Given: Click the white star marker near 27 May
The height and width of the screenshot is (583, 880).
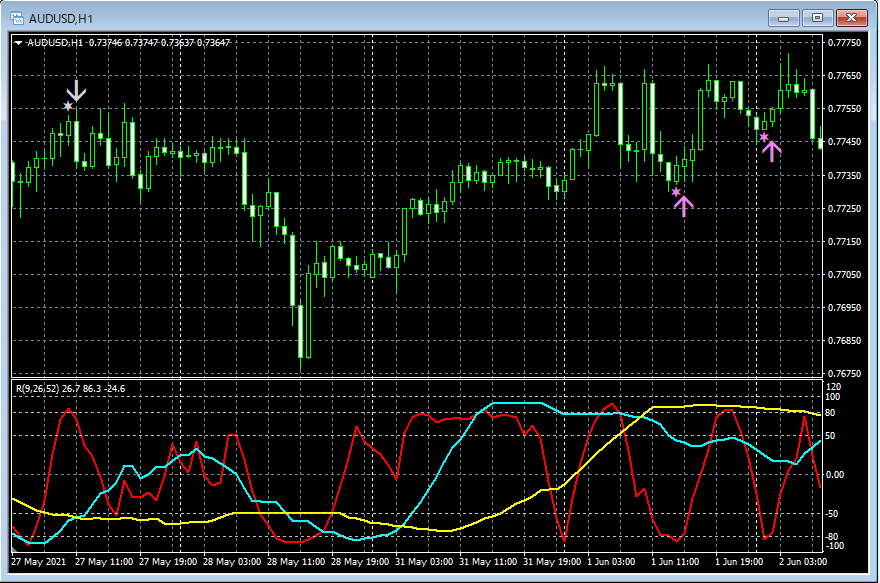Looking at the screenshot, I should click(68, 105).
